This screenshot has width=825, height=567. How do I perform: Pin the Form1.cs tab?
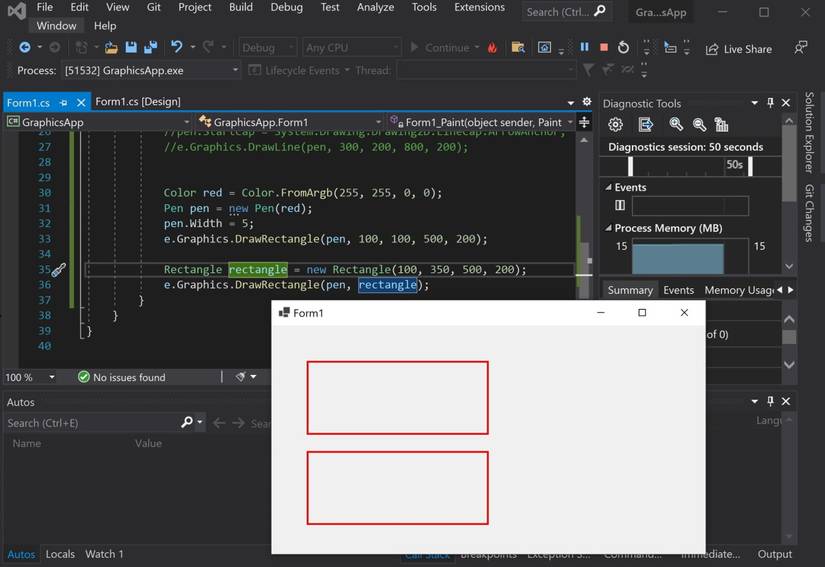[64, 103]
